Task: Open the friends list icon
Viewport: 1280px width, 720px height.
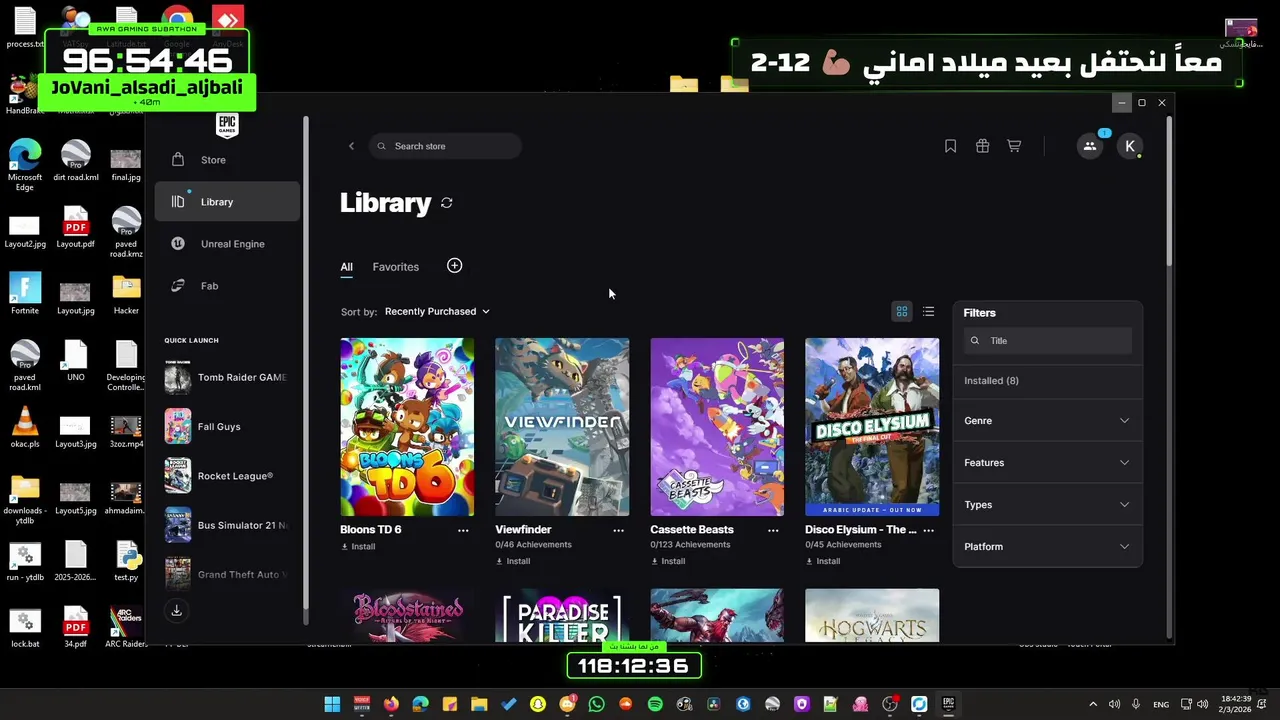Action: tap(1090, 146)
